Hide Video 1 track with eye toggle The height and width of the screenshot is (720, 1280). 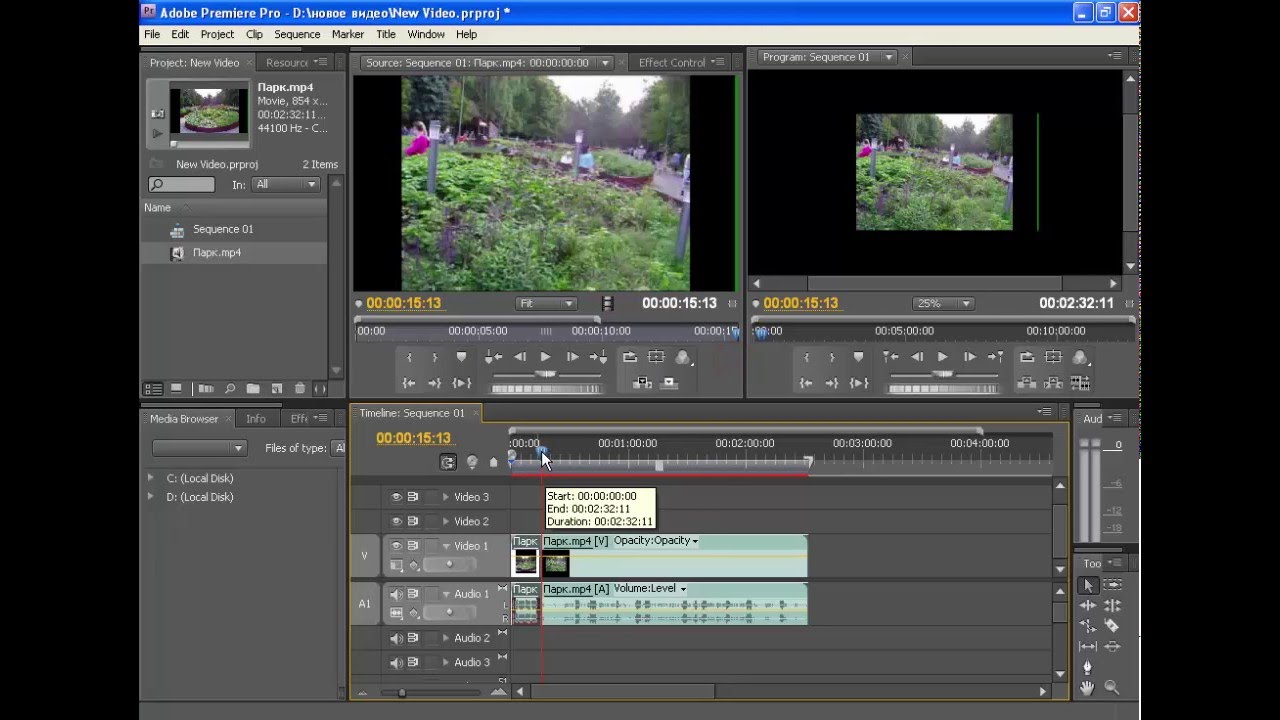(x=396, y=546)
